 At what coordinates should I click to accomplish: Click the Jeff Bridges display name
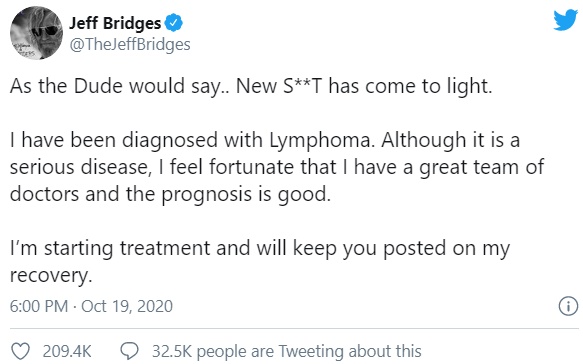point(115,23)
